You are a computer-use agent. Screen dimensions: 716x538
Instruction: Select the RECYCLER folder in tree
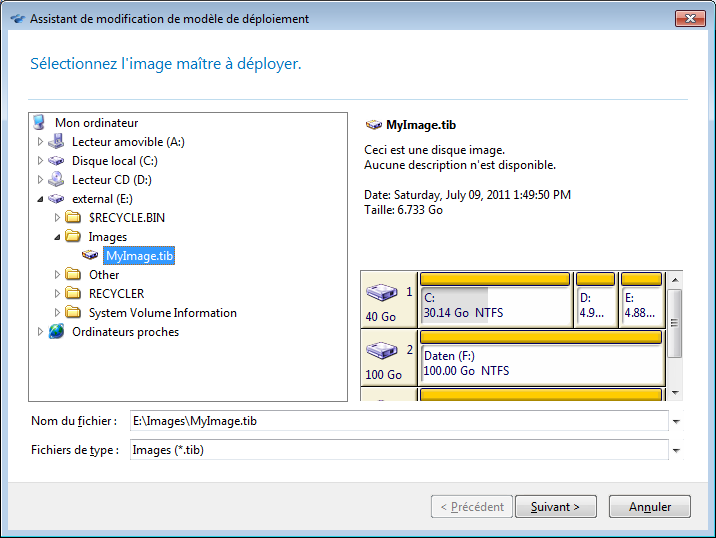(x=116, y=294)
